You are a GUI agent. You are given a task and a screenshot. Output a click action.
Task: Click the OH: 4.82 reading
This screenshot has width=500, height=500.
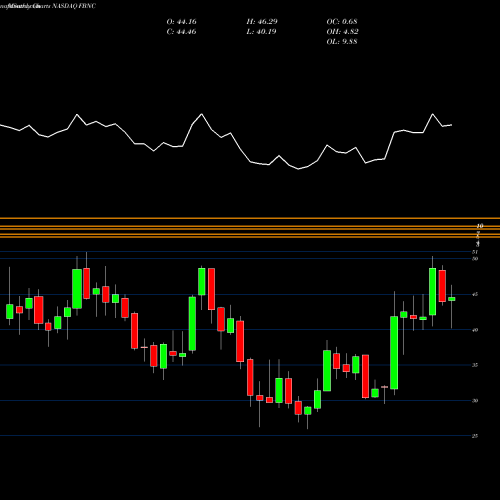coord(342,32)
